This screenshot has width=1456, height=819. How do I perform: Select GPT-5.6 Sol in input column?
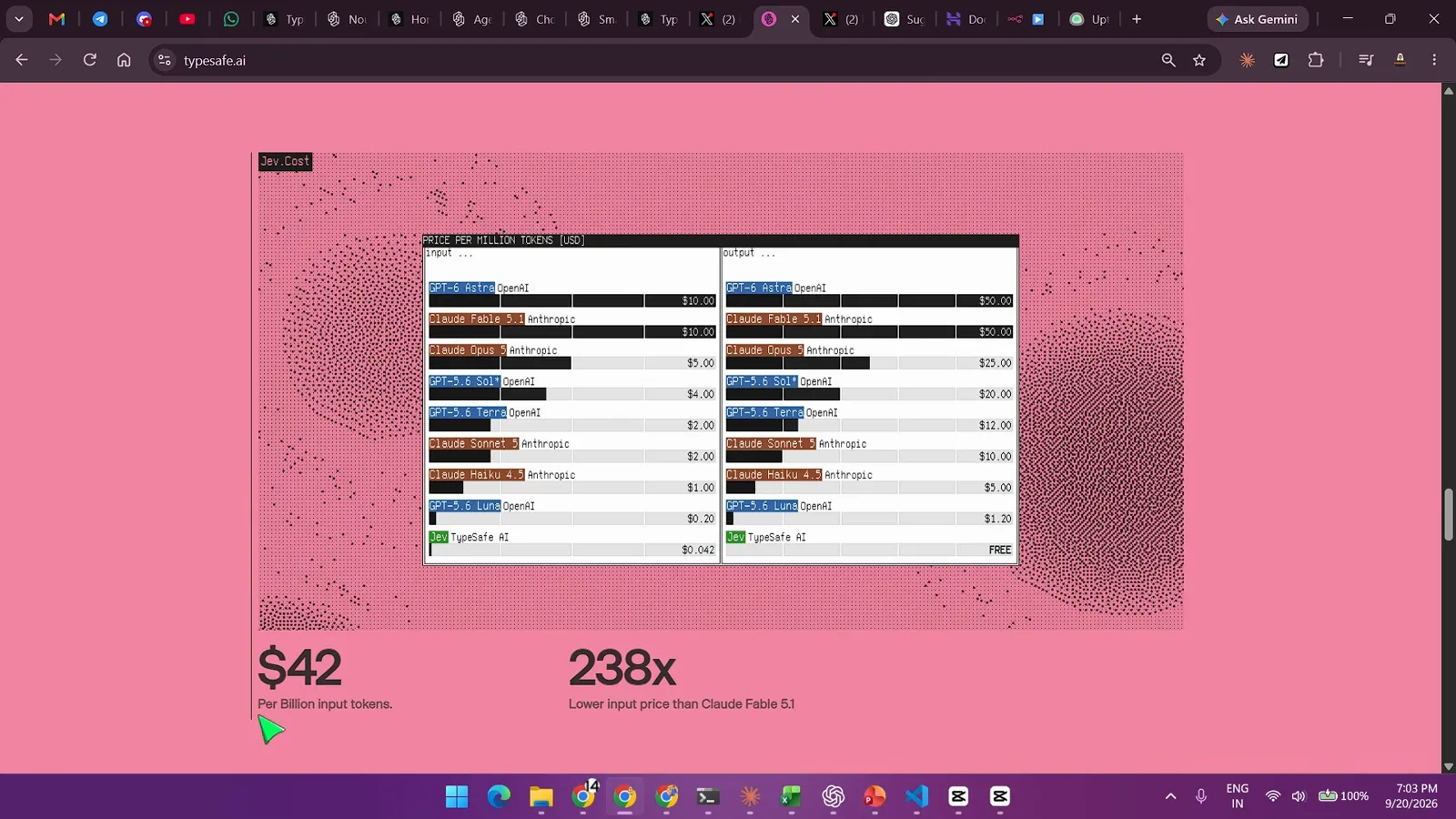click(x=464, y=381)
